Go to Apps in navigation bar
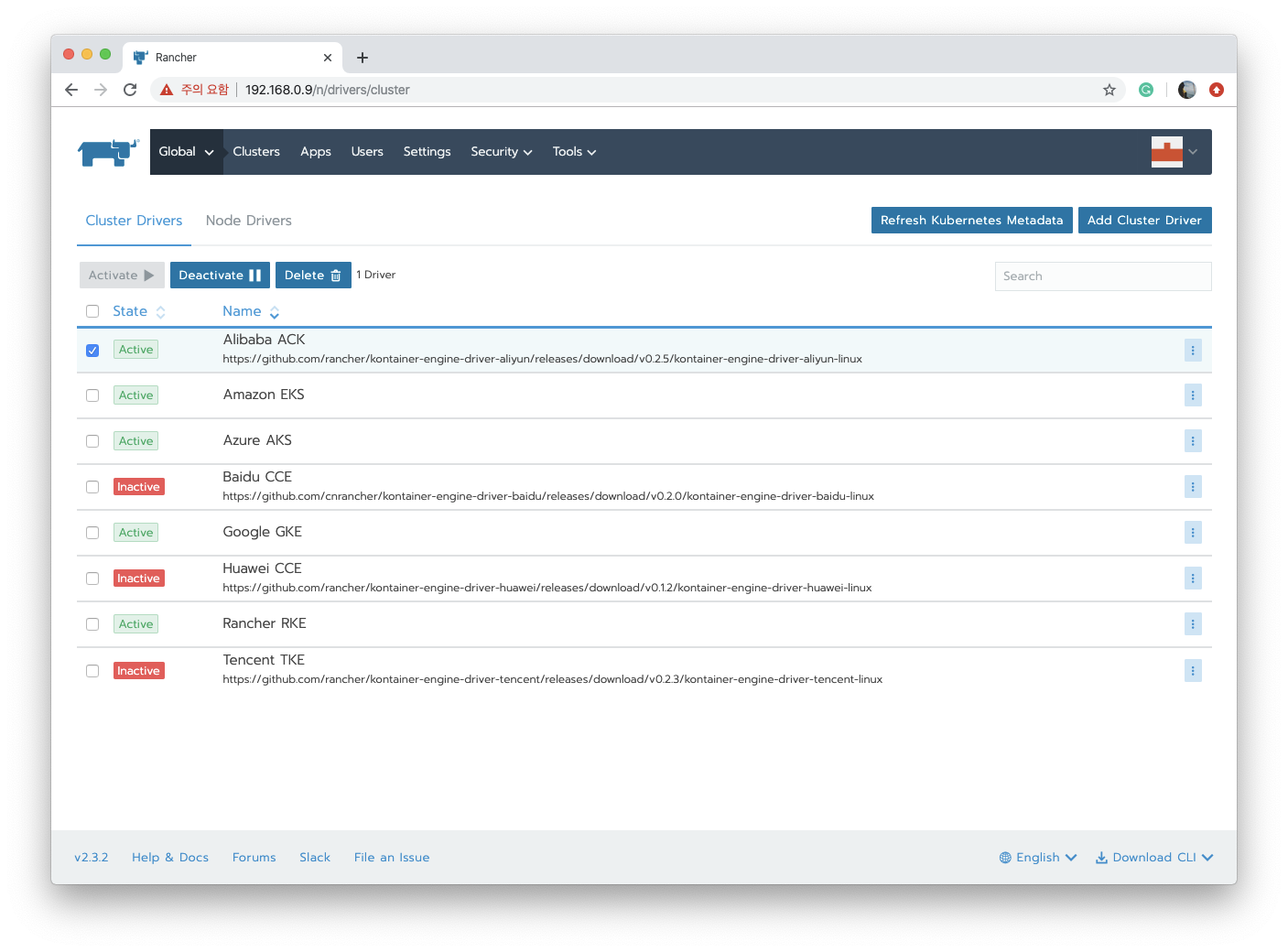This screenshot has height=952, width=1288. [316, 152]
